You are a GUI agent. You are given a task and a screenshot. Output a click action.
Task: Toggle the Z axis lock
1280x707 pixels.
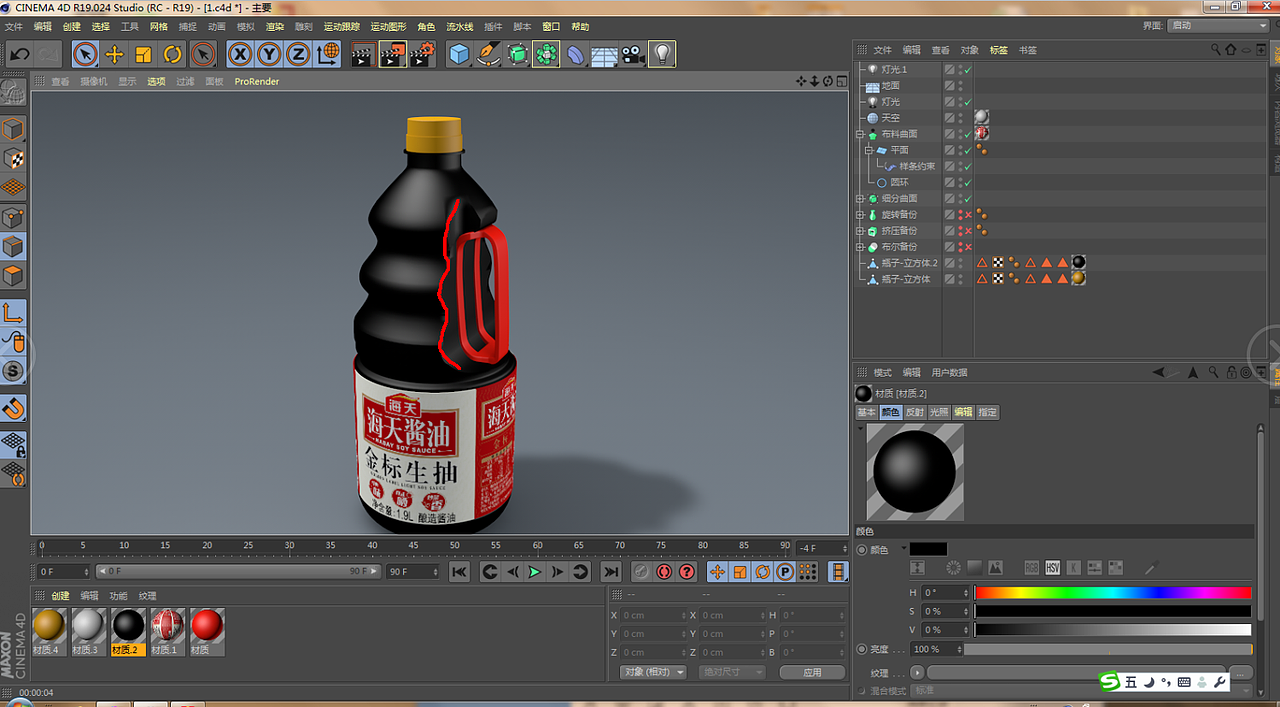298,54
